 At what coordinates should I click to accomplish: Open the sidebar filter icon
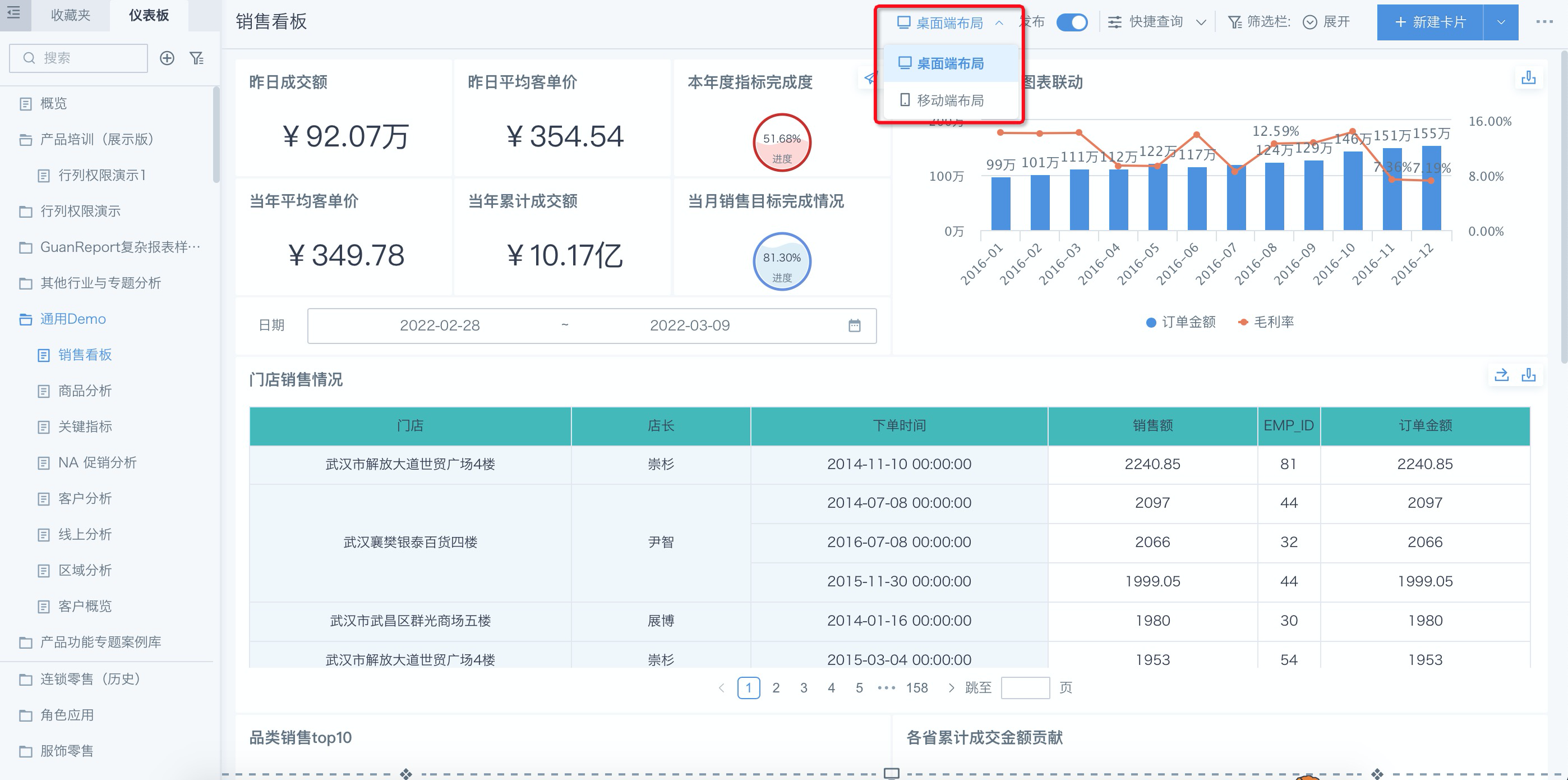tap(196, 58)
